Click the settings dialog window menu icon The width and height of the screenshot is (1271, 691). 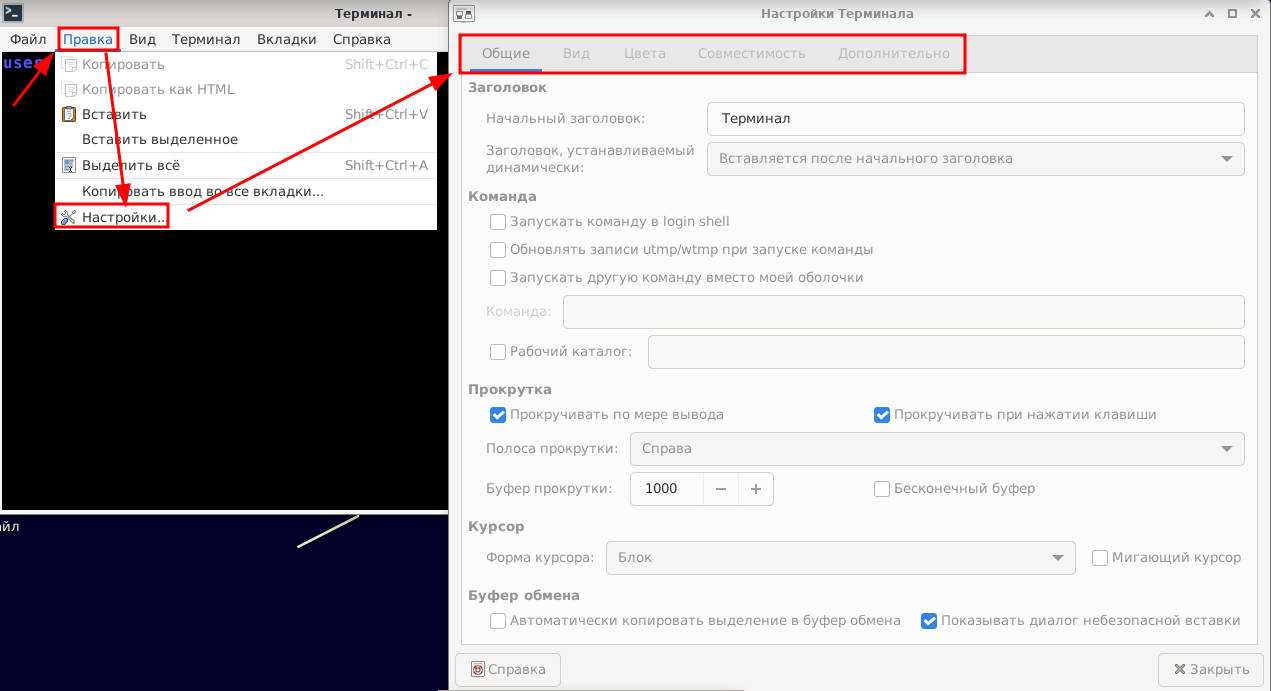coord(464,14)
